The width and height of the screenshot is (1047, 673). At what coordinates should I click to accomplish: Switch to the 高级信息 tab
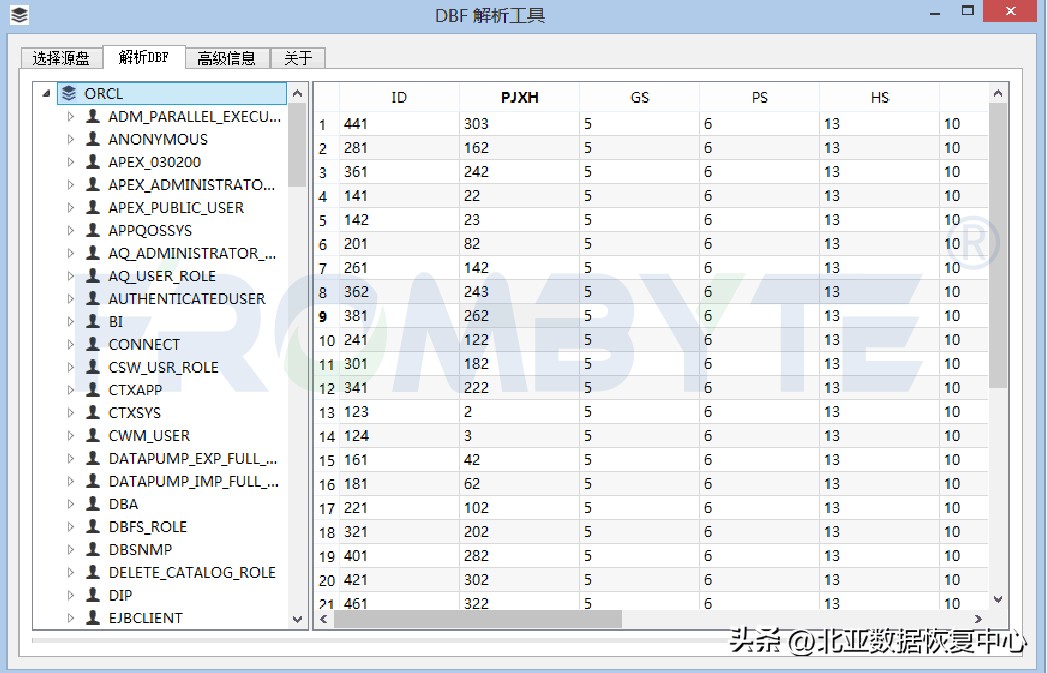coord(227,57)
